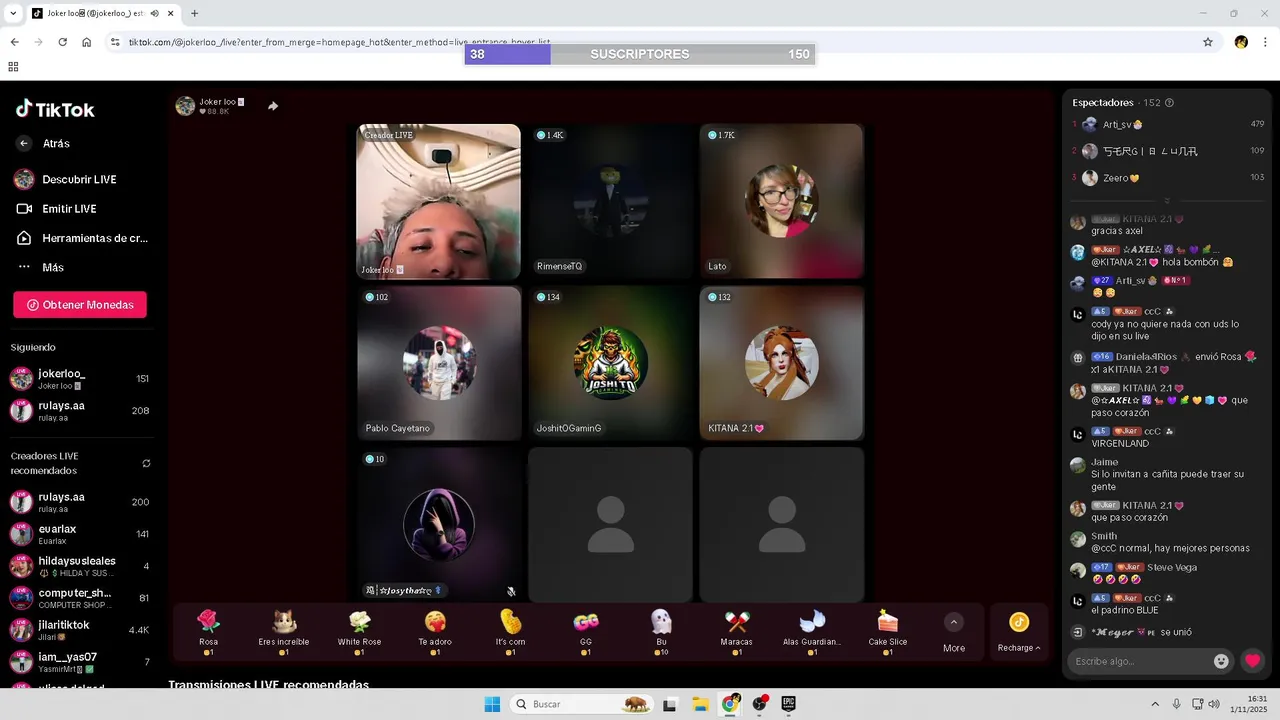Show hidden tray icons chevron
Viewport: 1280px width, 720px height.
pyautogui.click(x=1155, y=704)
